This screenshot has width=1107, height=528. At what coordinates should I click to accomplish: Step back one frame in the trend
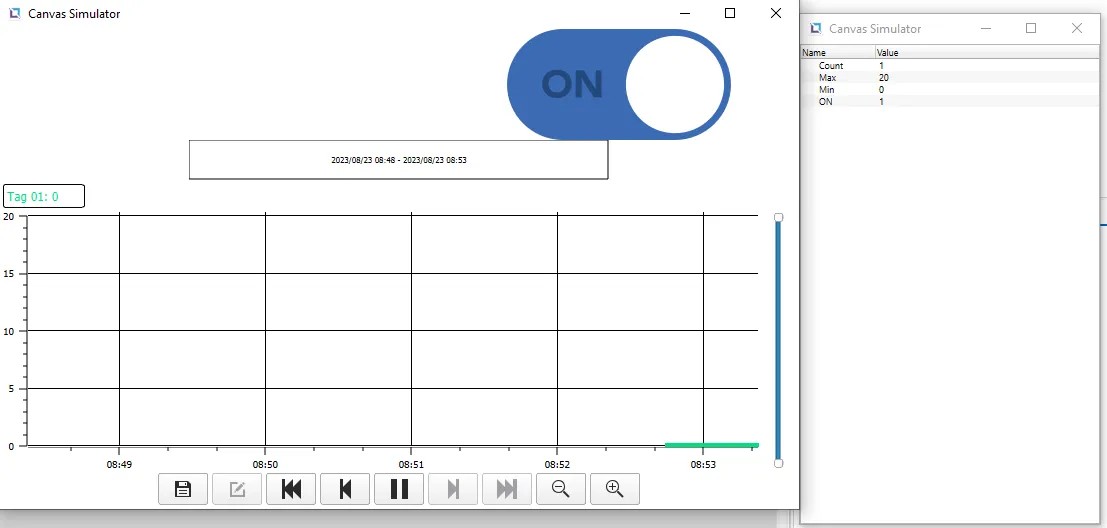coord(345,489)
